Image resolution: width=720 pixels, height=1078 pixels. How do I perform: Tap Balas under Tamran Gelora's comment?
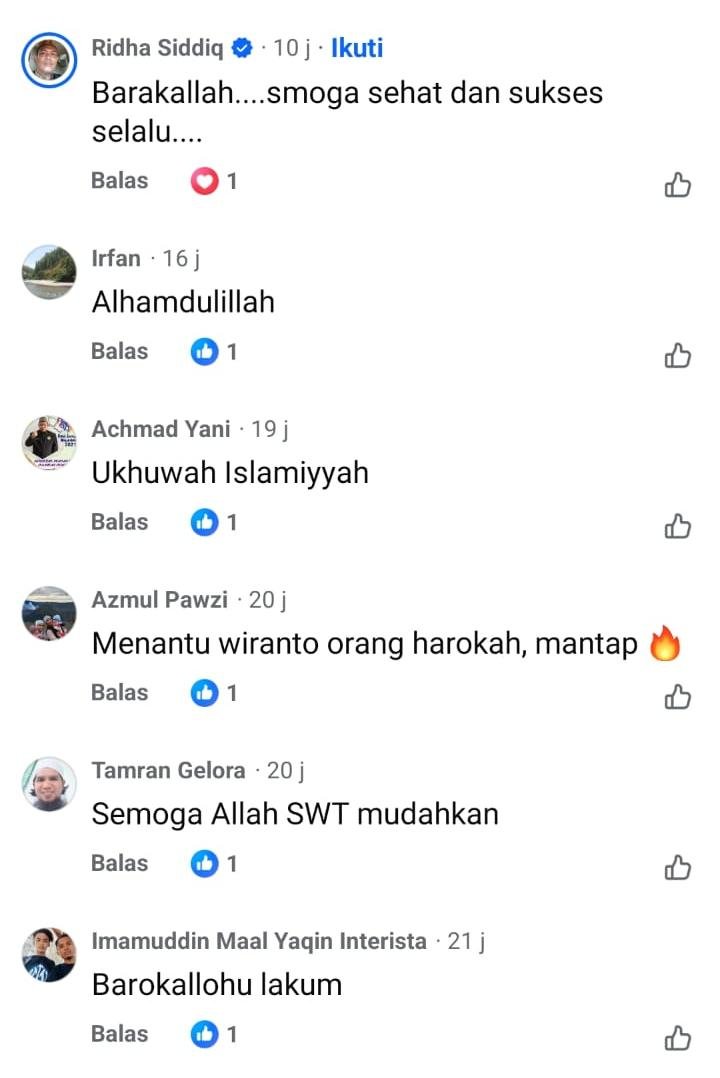point(120,864)
